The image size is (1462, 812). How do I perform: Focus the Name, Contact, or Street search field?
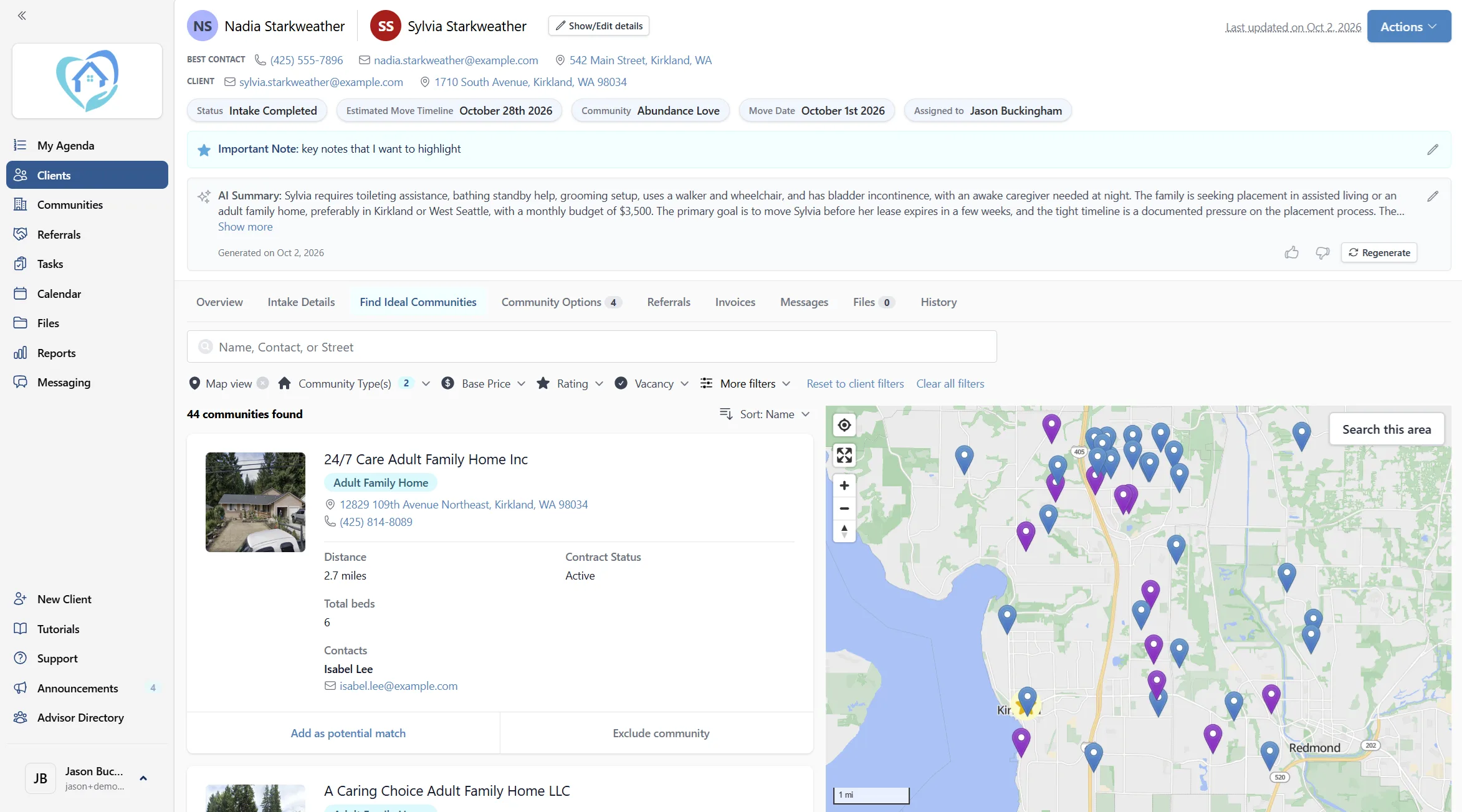(591, 346)
